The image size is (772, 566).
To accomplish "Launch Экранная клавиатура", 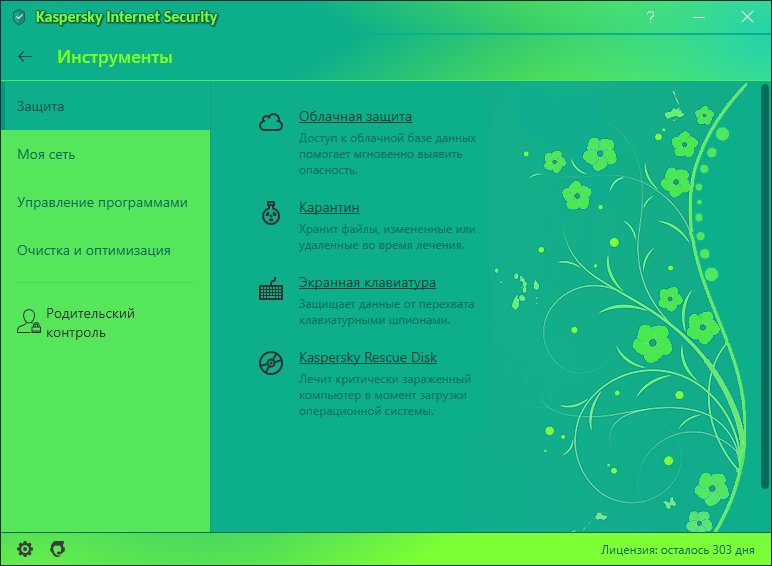I will [x=367, y=283].
